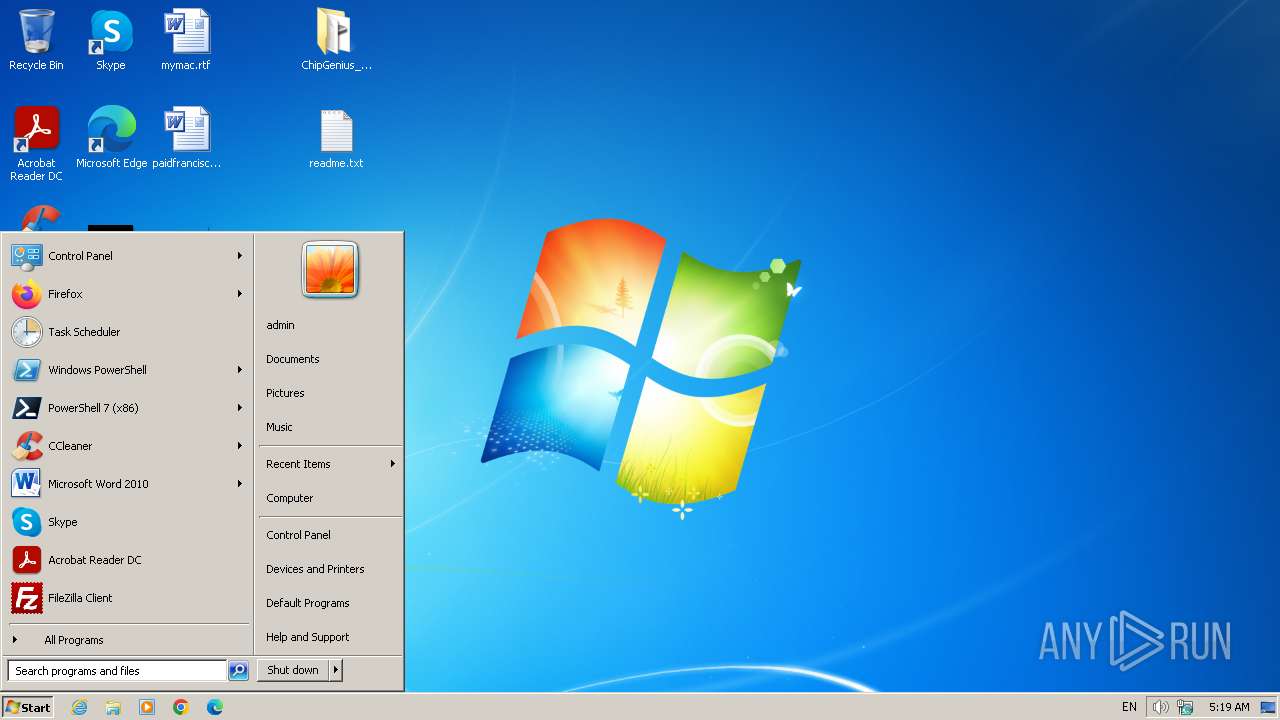The height and width of the screenshot is (720, 1280).
Task: Expand Windows PowerShell jump list arrow
Action: coord(240,370)
